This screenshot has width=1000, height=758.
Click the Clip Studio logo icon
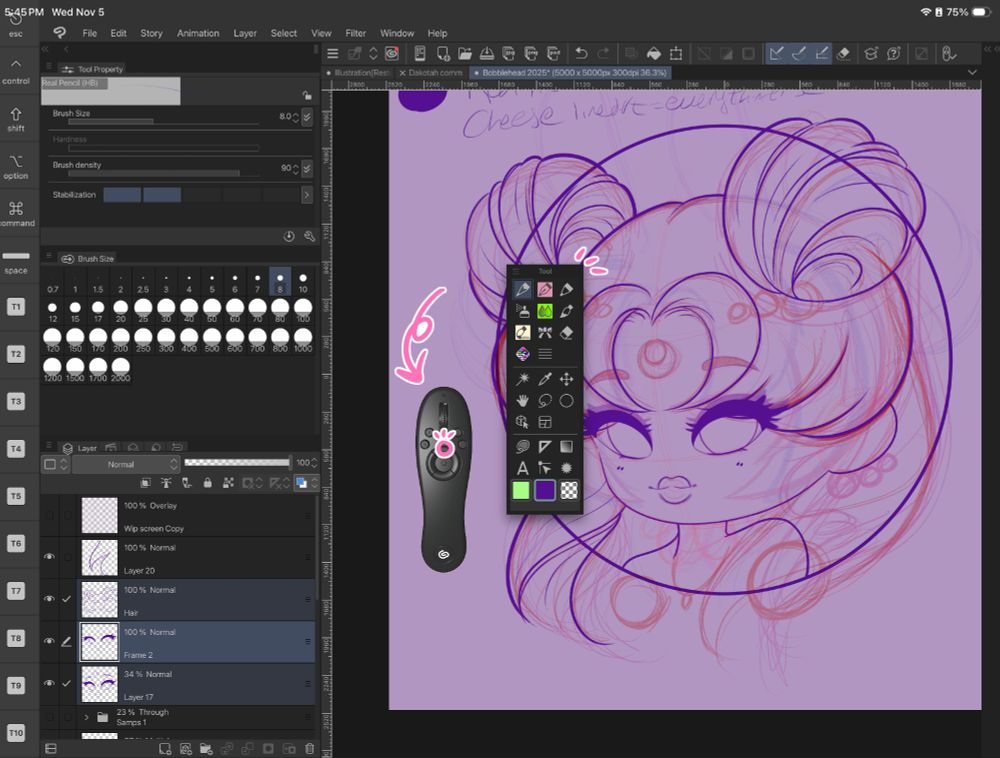pos(60,33)
